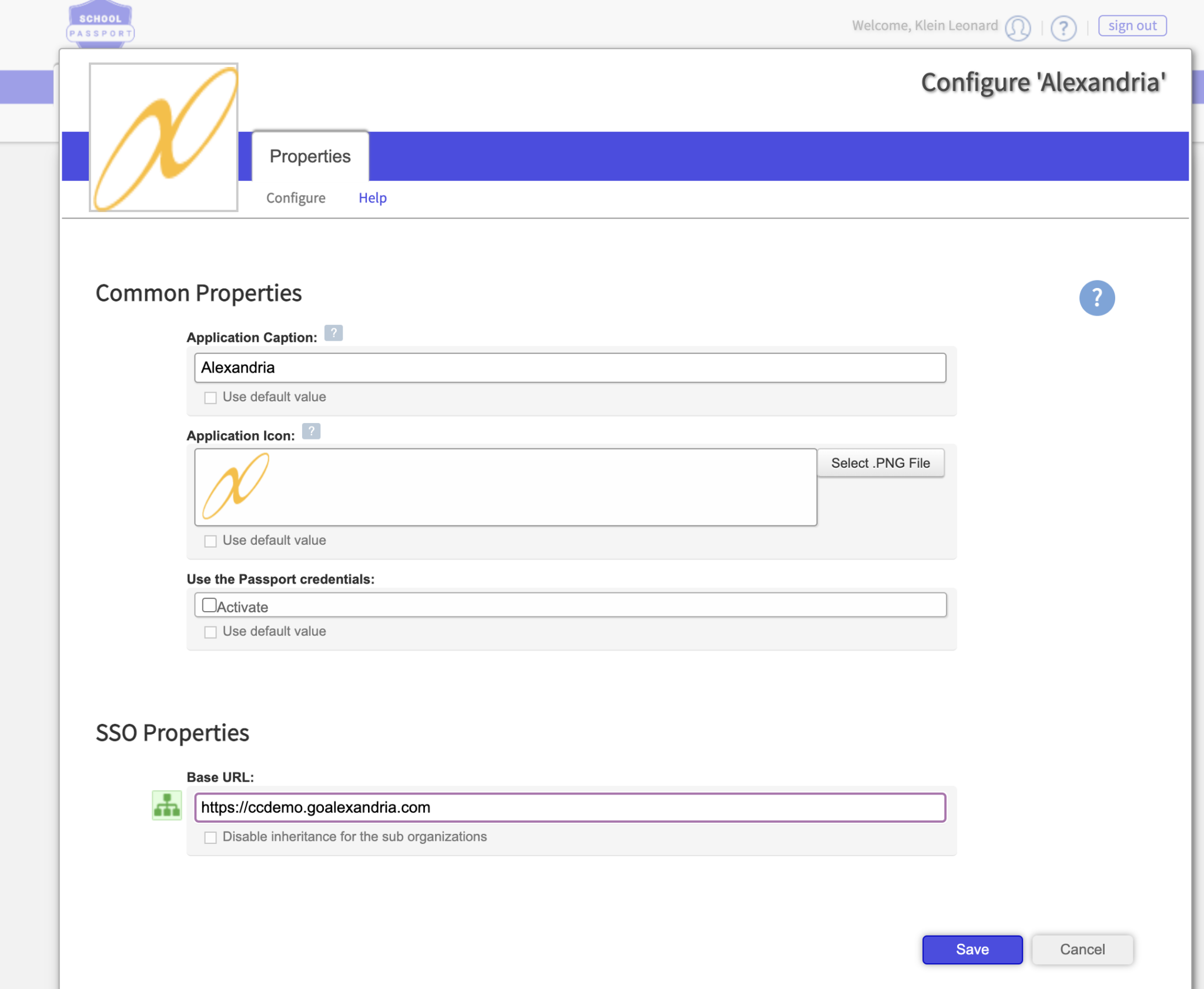Click the Select .PNG File button
This screenshot has width=1204, height=989.
tap(880, 463)
